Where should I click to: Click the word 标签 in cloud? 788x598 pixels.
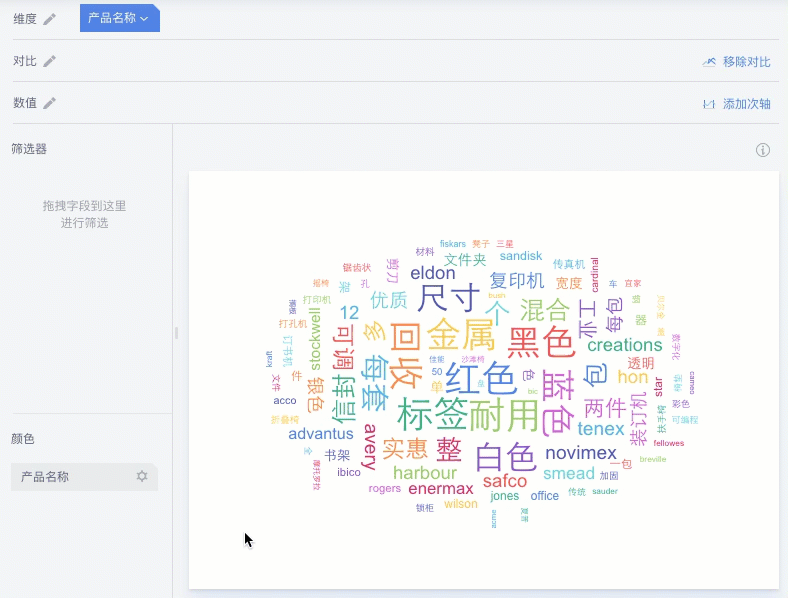pyautogui.click(x=432, y=415)
